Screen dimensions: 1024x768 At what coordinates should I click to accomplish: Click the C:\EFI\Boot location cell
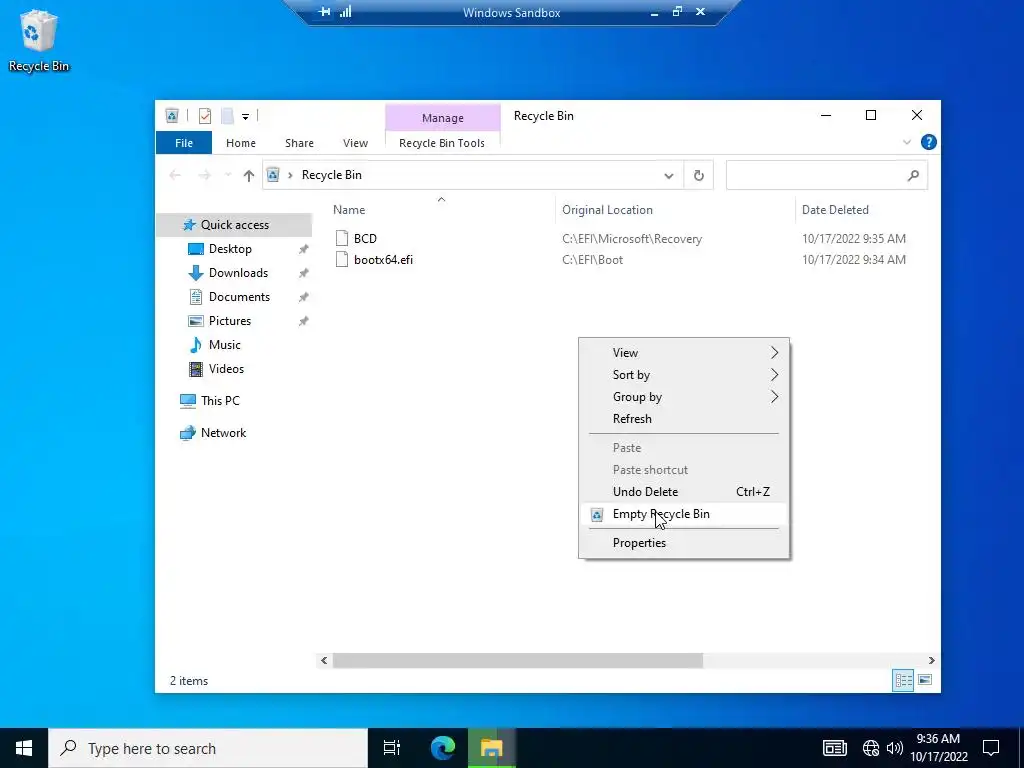tap(592, 260)
